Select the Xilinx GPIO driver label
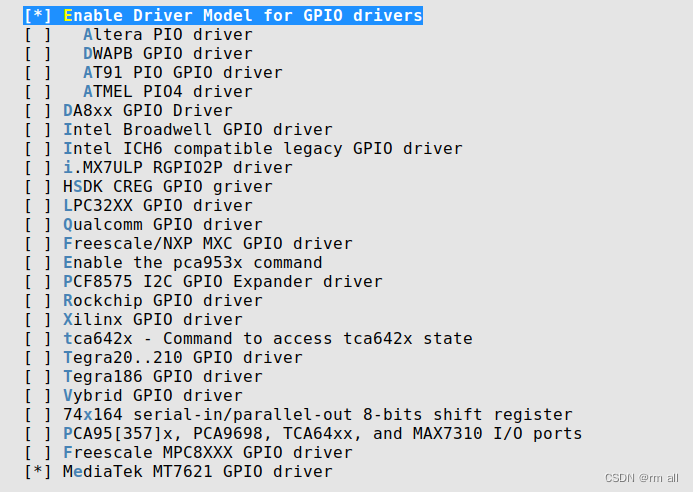693x492 pixels. click(x=153, y=320)
